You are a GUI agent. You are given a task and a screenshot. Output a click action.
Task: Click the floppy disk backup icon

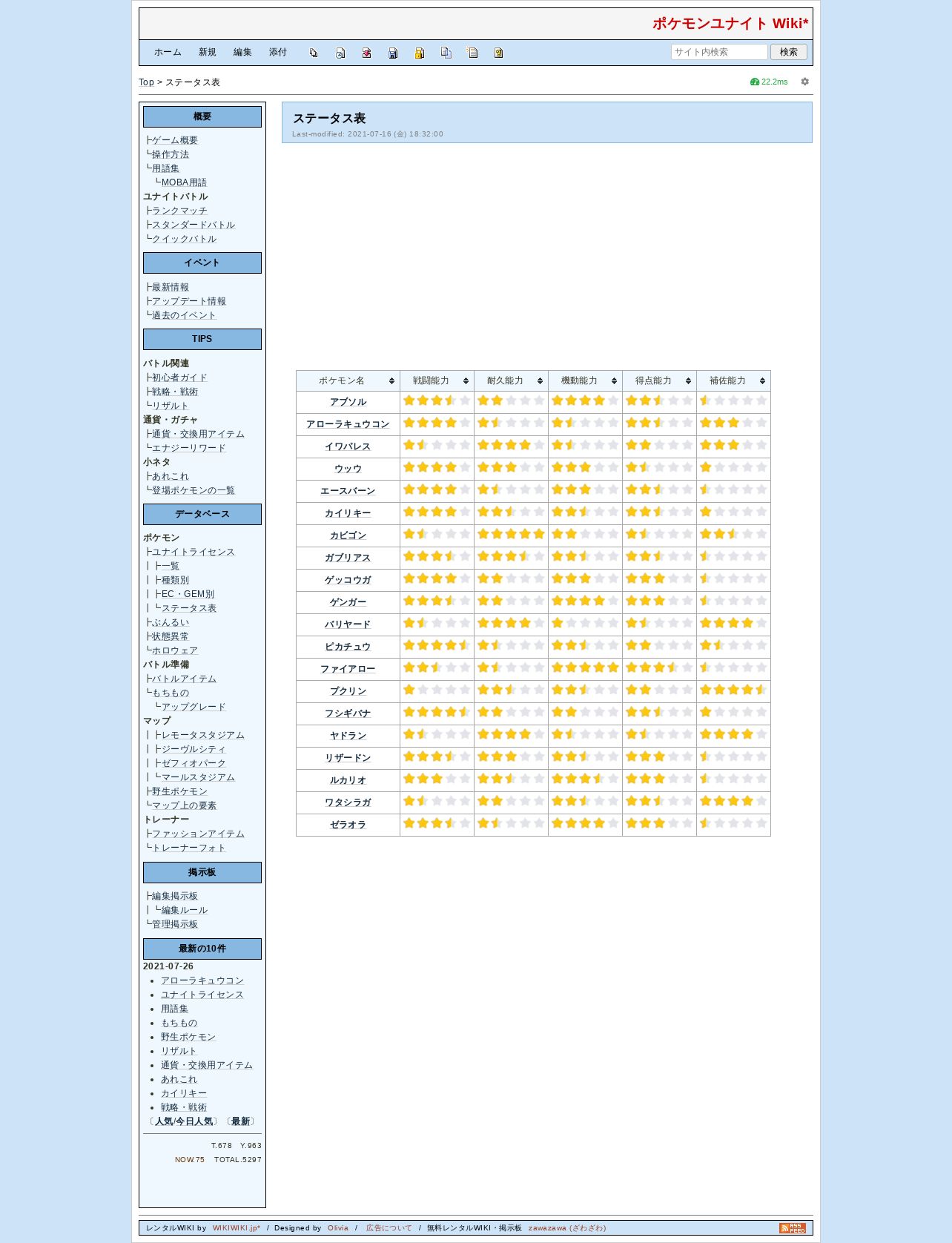(x=393, y=53)
